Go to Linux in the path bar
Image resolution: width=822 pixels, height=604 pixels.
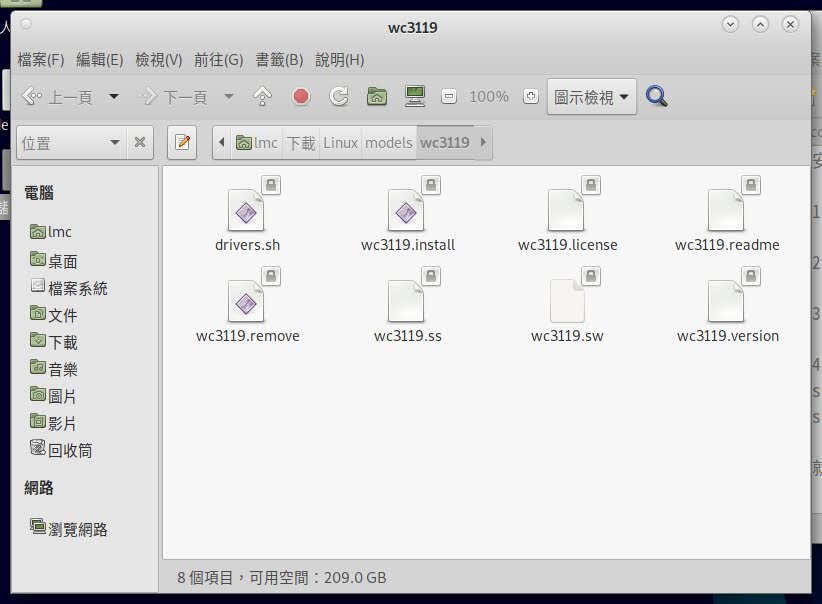coord(340,143)
